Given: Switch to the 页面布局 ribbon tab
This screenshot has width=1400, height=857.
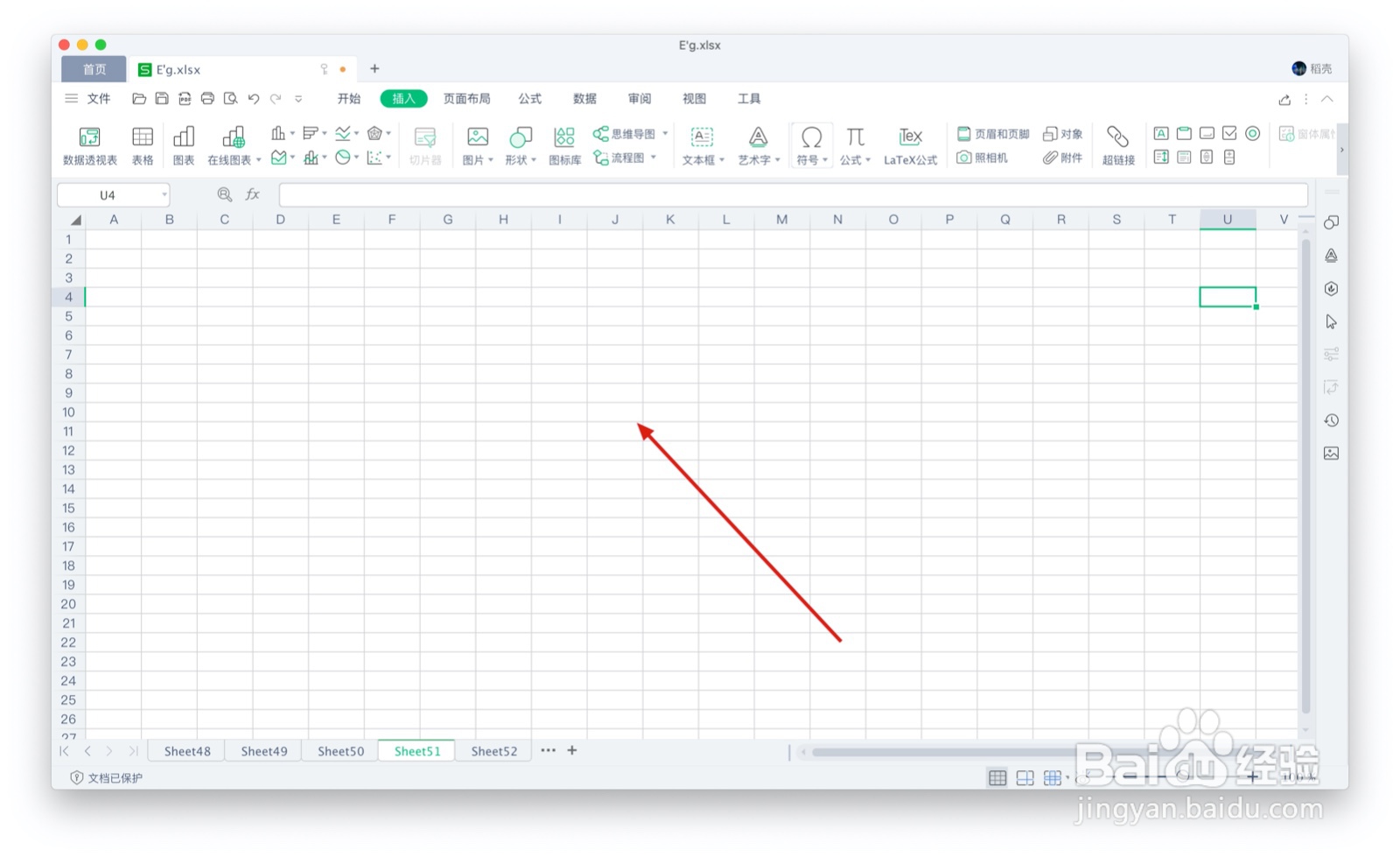Looking at the screenshot, I should [x=466, y=99].
